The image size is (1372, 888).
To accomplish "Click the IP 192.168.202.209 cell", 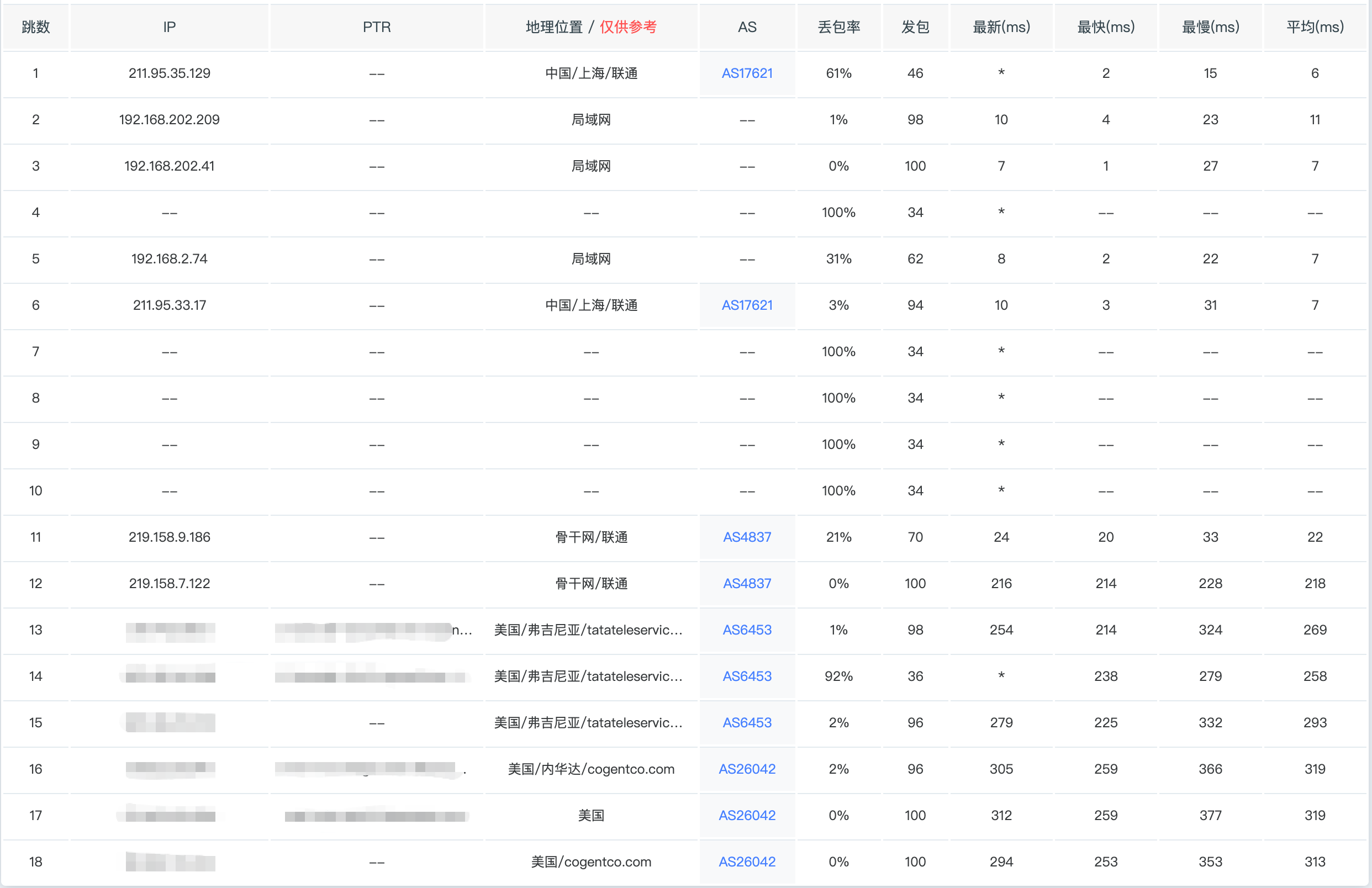I will point(169,119).
